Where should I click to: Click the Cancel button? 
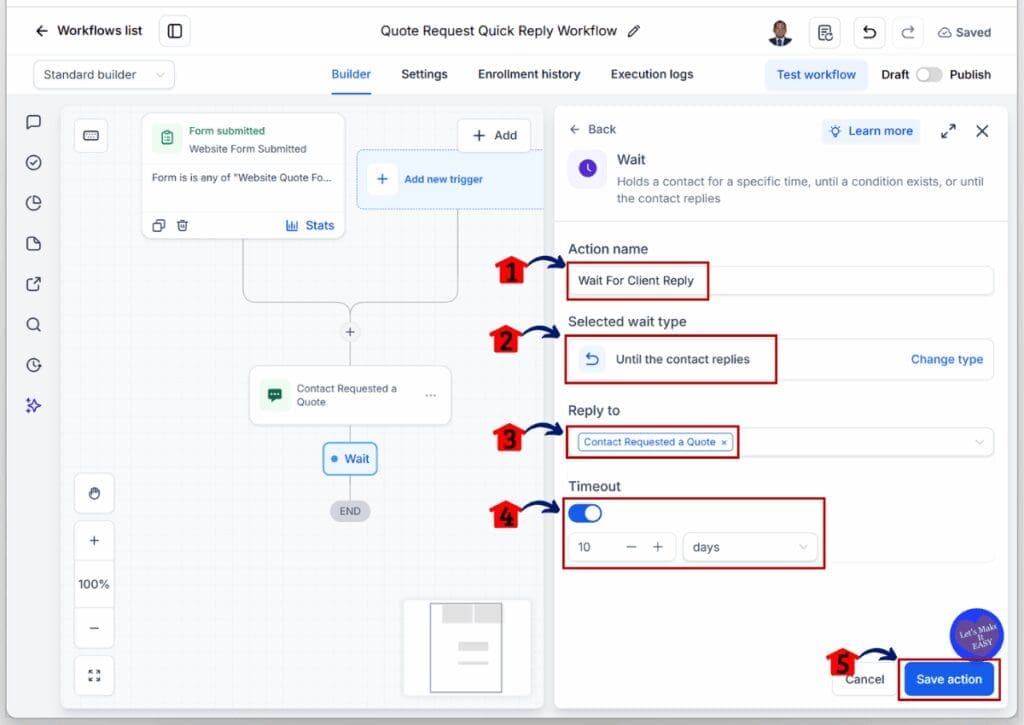point(864,679)
